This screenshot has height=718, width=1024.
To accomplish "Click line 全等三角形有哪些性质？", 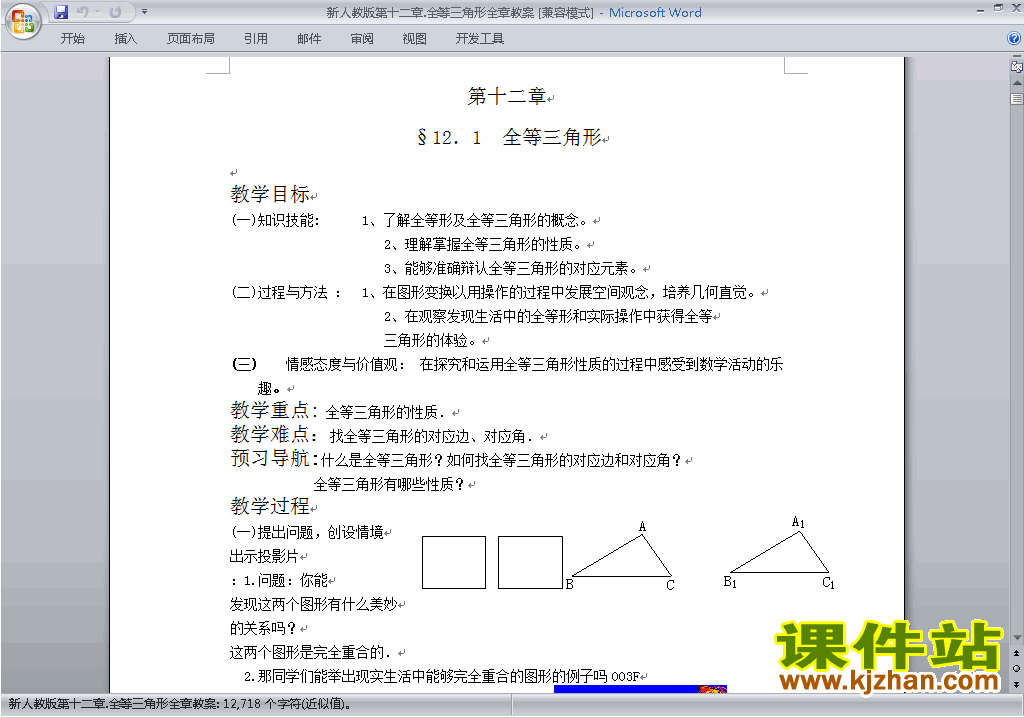I will click(x=389, y=484).
